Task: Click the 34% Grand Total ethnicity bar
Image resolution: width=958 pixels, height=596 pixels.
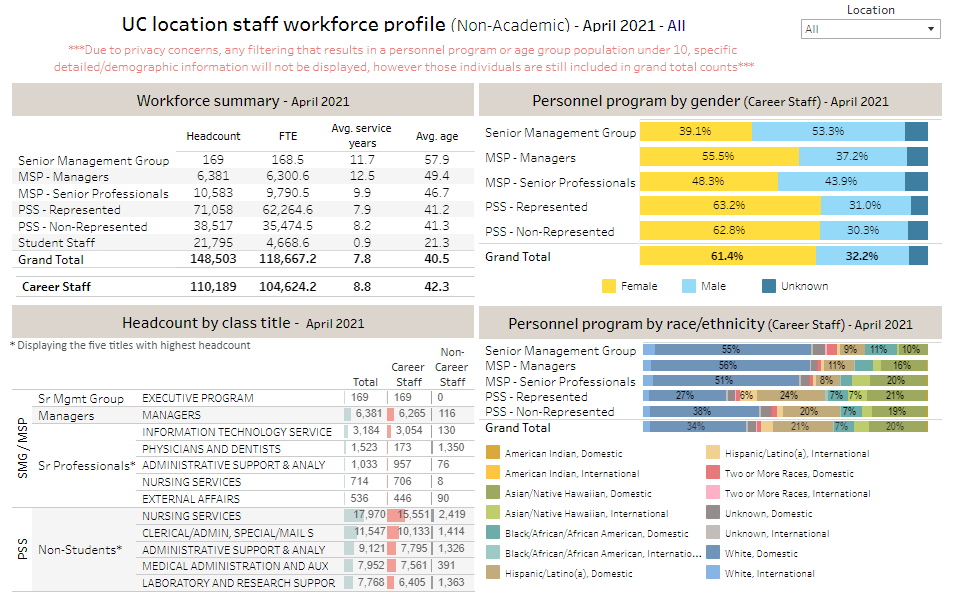Action: click(698, 426)
